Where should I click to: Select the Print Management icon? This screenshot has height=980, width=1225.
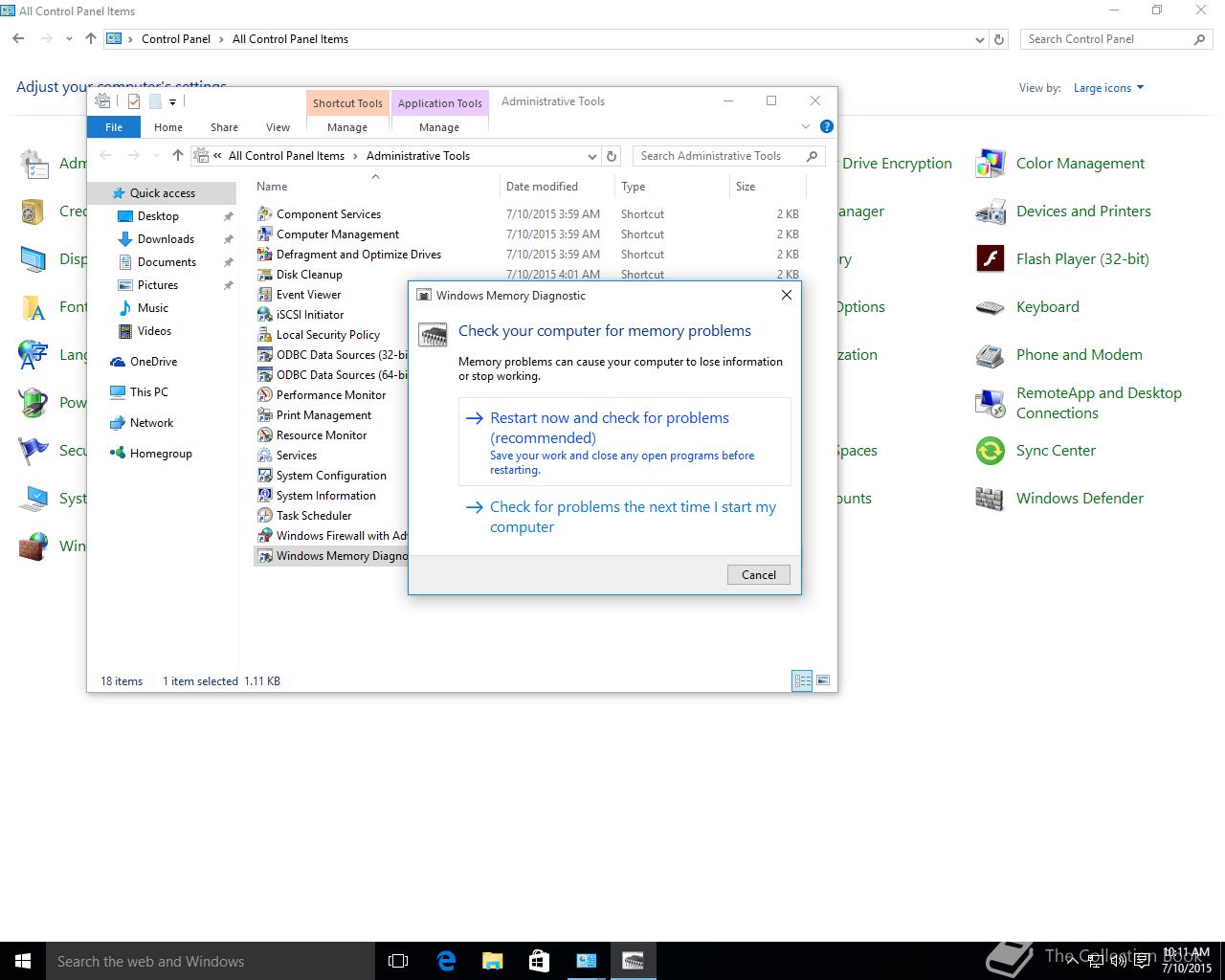pos(265,415)
